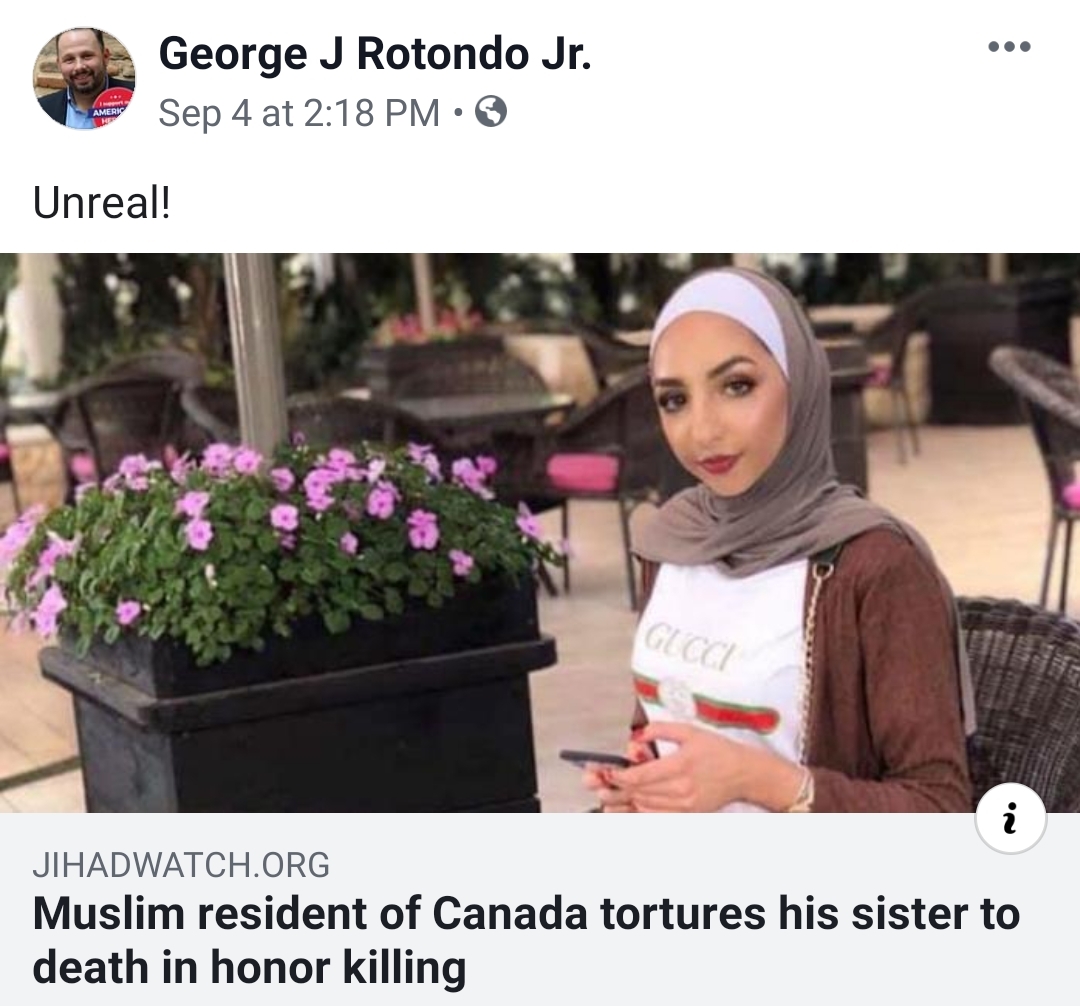Screen dimensions: 1080x1006
Task: Click the globe public privacy icon
Action: pyautogui.click(x=491, y=112)
